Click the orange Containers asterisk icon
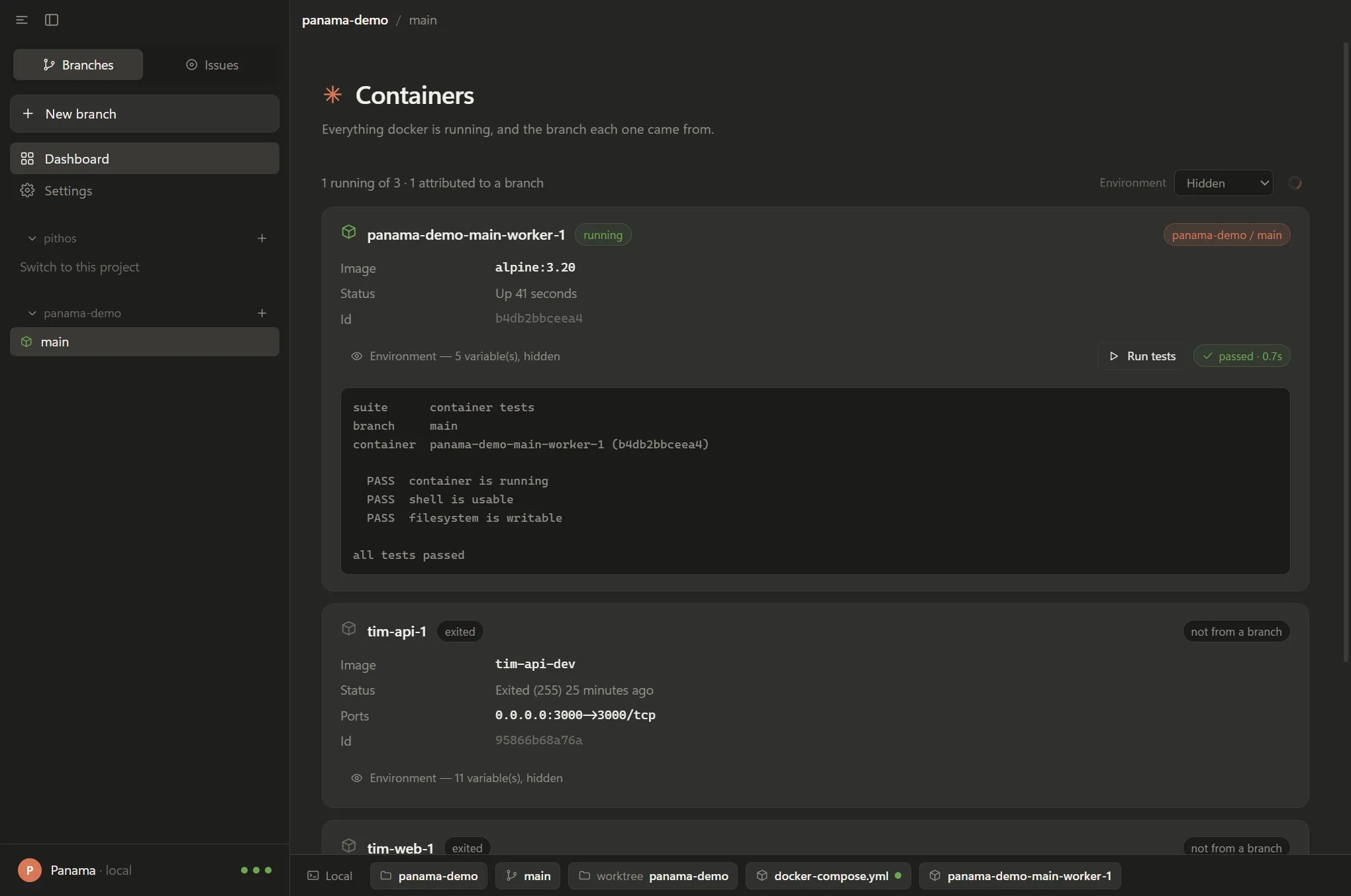 click(x=332, y=95)
